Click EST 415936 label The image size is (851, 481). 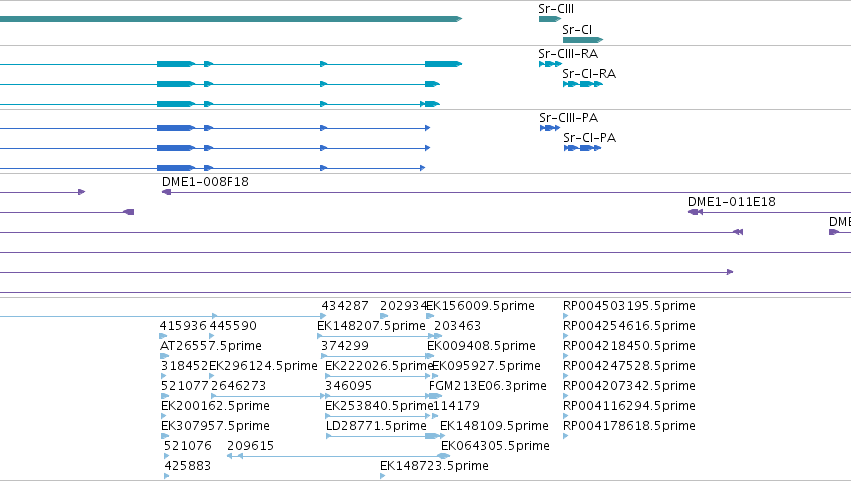click(x=183, y=326)
